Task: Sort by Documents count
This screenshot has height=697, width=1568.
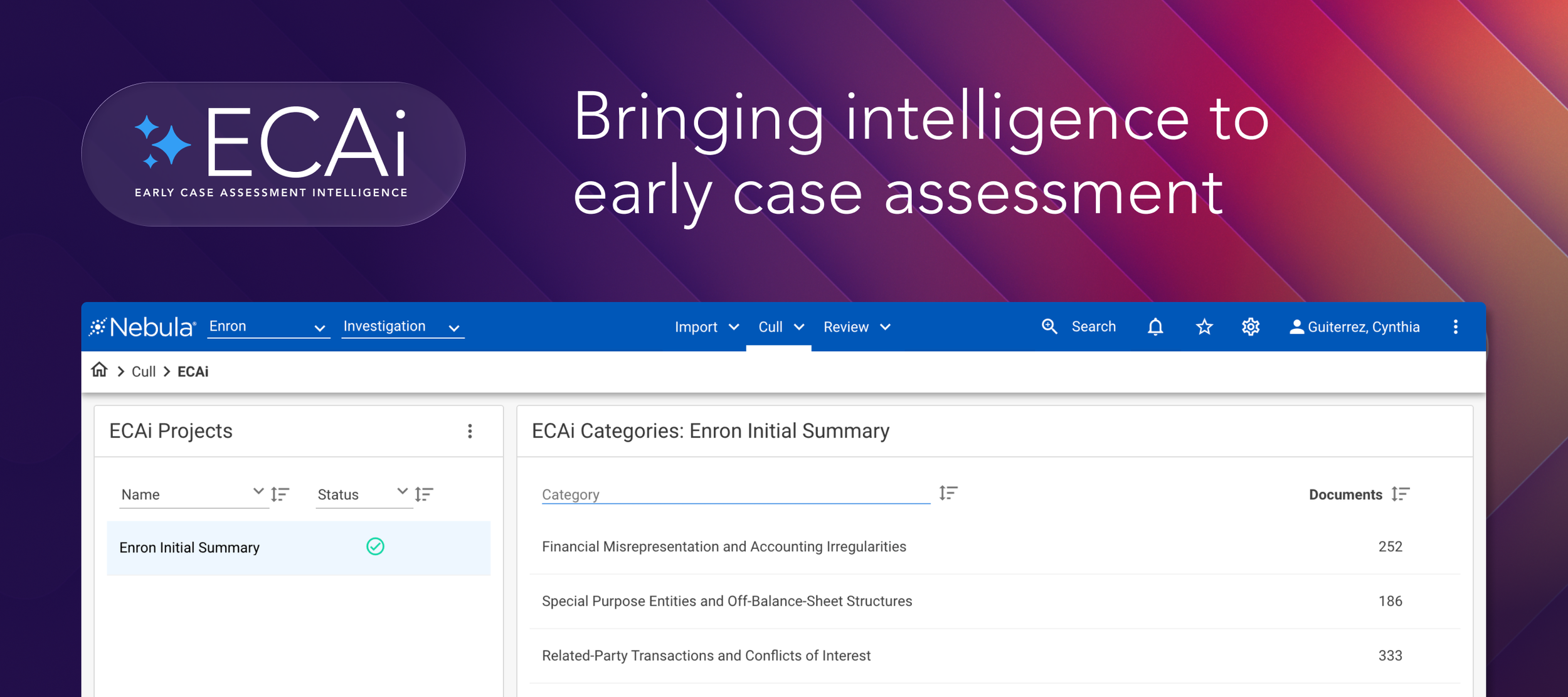Action: pos(1400,494)
